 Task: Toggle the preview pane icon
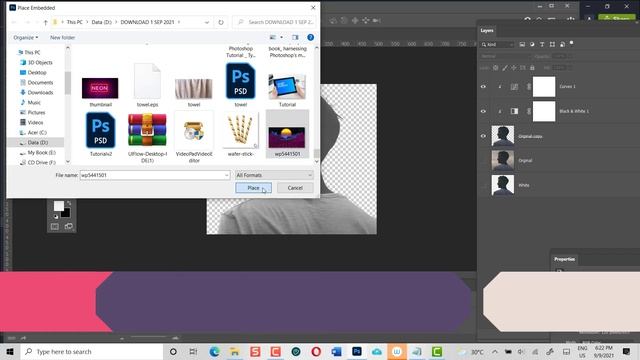295,38
